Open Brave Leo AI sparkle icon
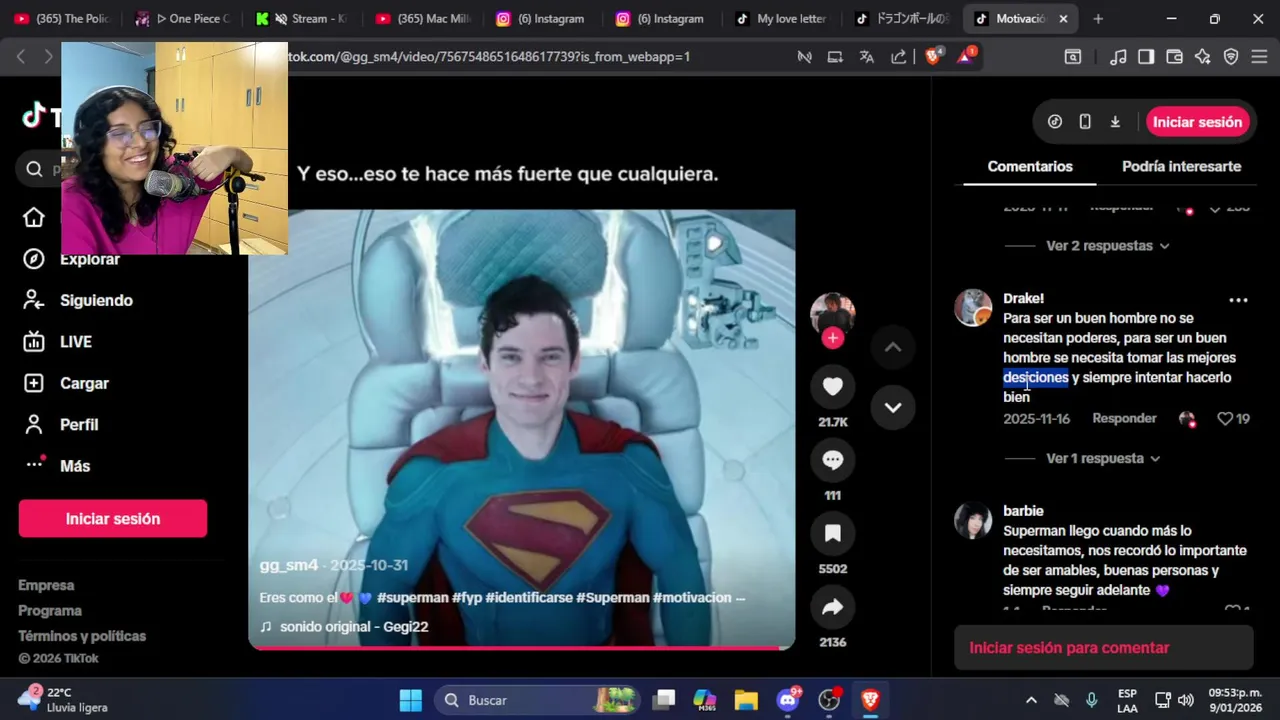1280x720 pixels. click(1203, 57)
